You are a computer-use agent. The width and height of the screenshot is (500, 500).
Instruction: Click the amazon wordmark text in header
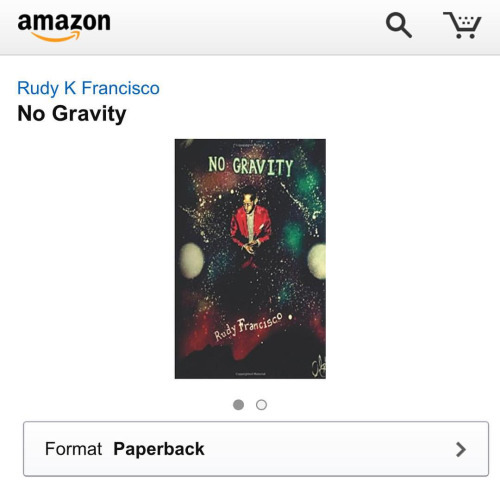pyautogui.click(x=64, y=22)
